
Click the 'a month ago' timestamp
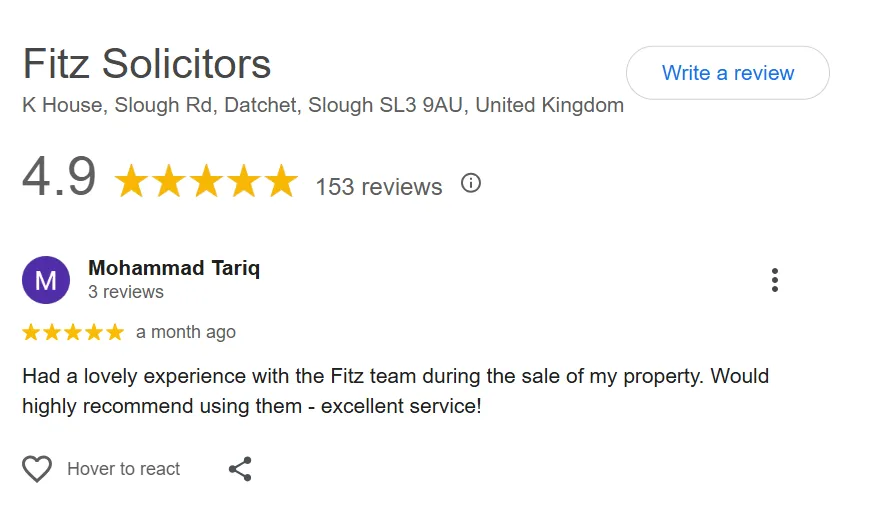coord(186,332)
